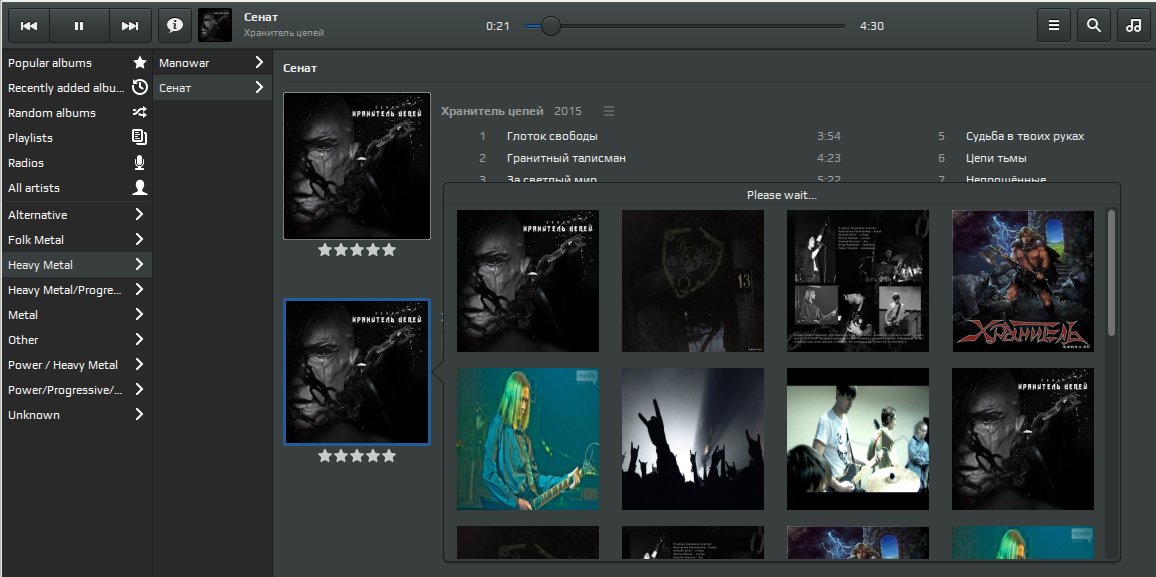Click the album title Хранитель цепей
Image resolution: width=1156 pixels, height=577 pixels.
(x=492, y=111)
